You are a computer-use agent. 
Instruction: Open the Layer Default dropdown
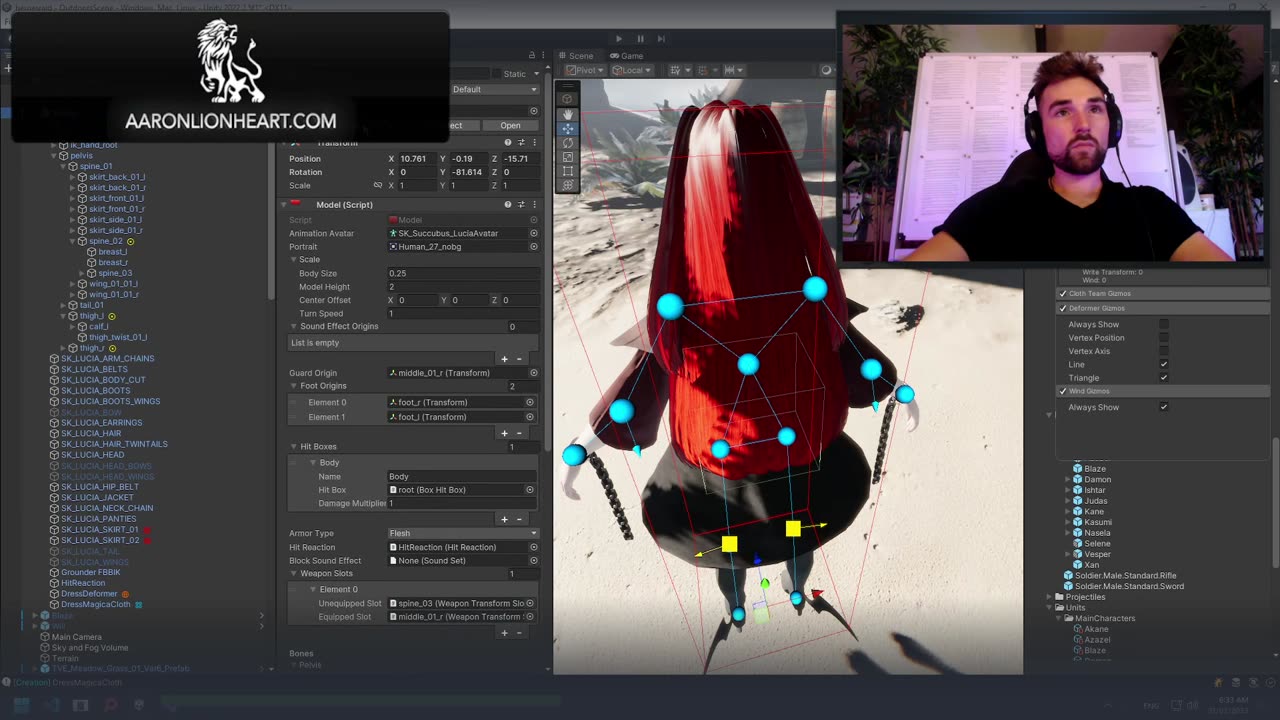point(494,89)
